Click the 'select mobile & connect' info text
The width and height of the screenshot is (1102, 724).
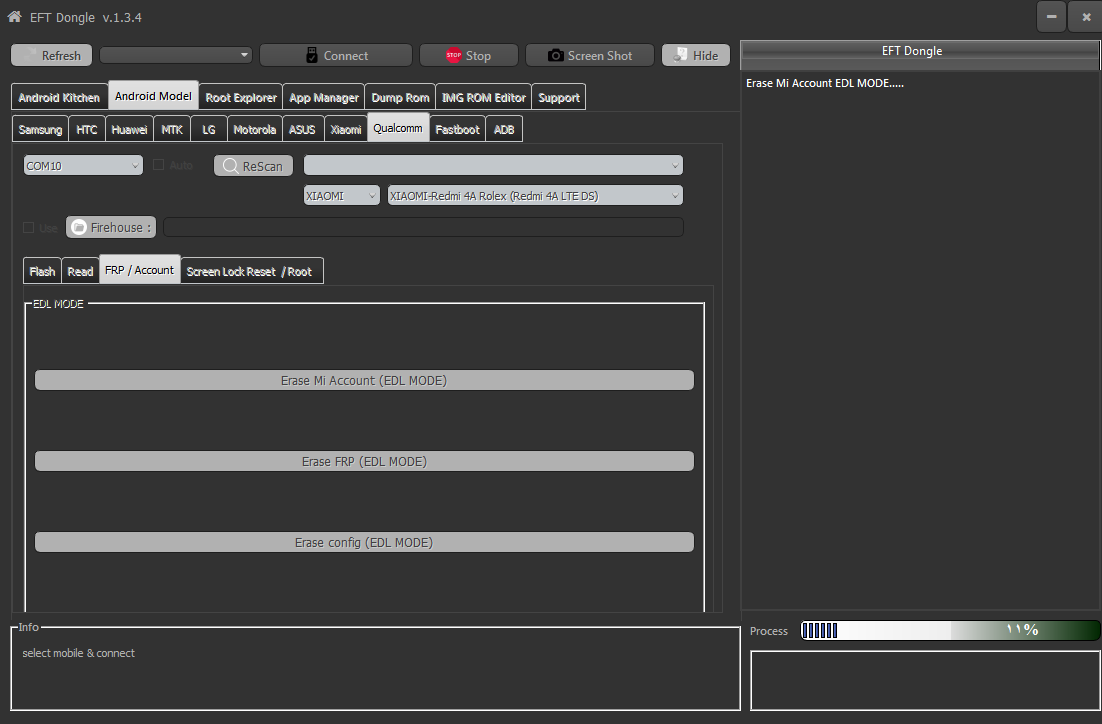pos(79,653)
